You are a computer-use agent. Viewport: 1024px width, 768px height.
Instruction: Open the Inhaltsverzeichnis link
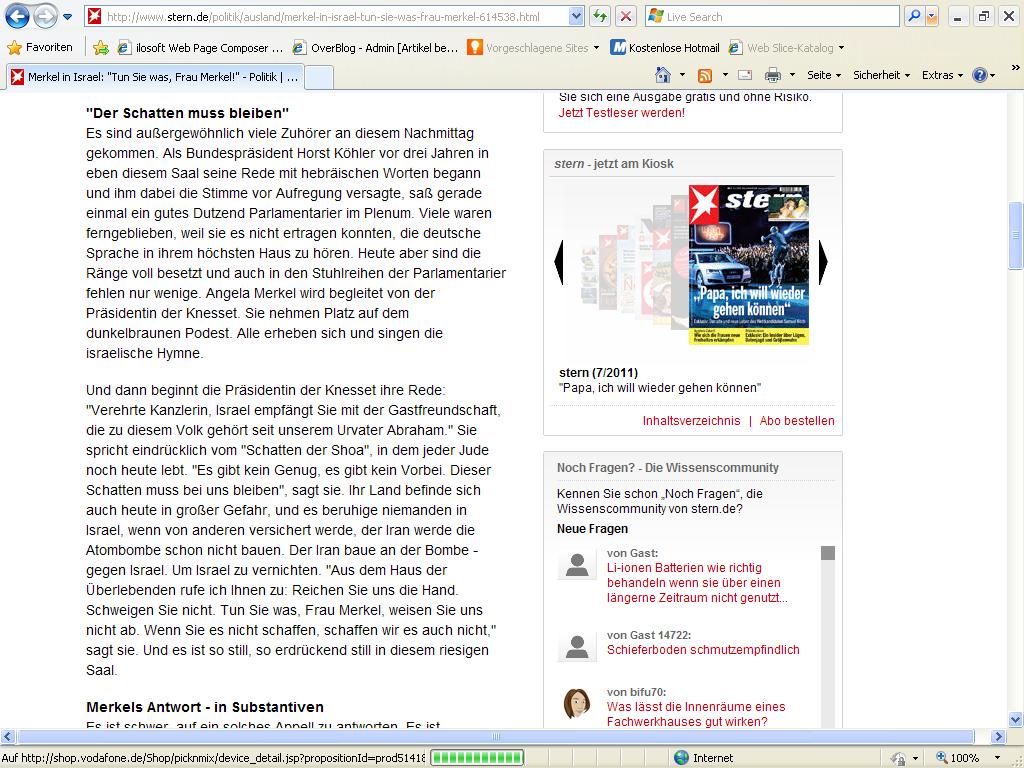(x=691, y=421)
